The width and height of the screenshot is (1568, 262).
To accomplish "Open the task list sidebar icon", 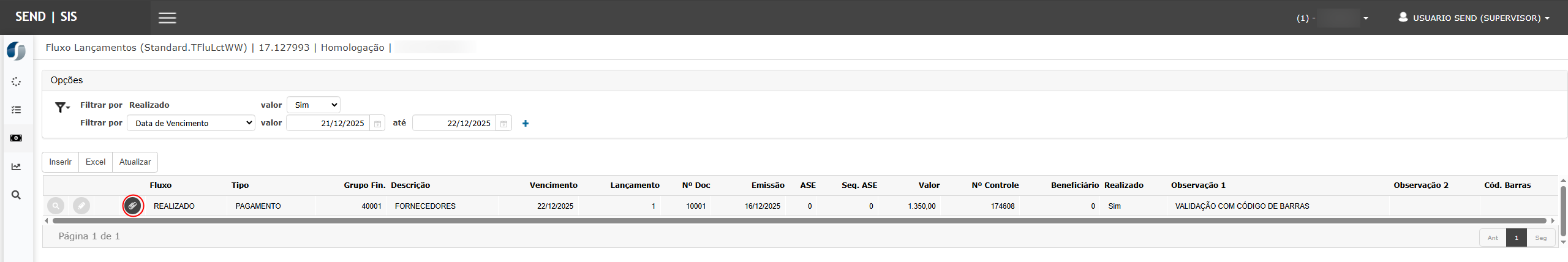I will (x=16, y=110).
